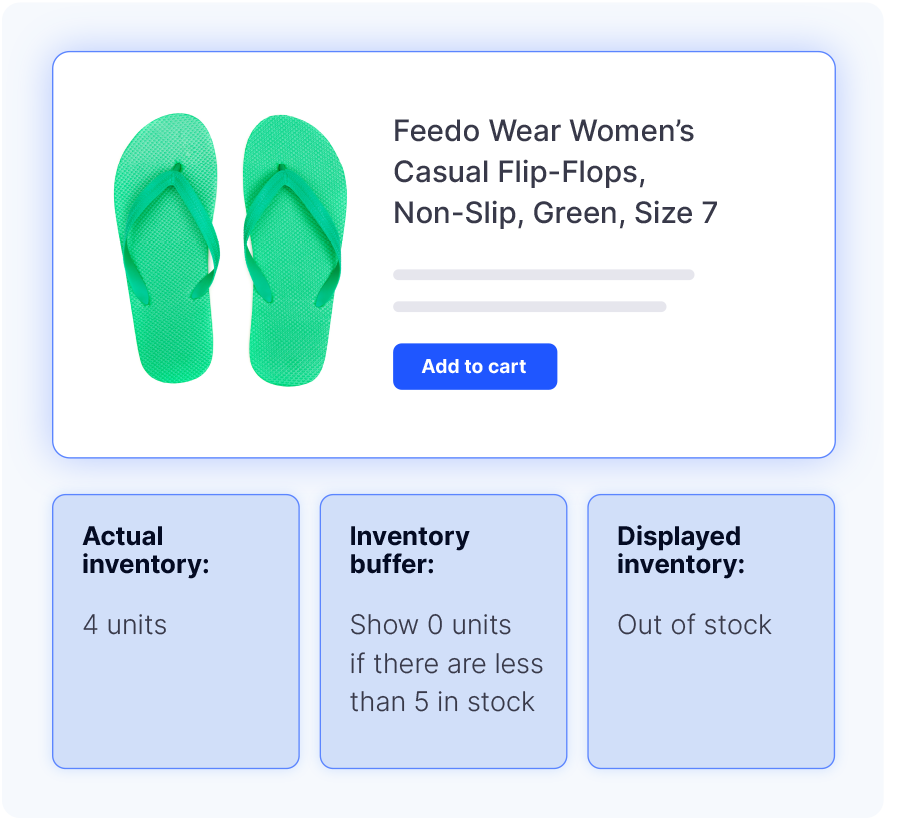Select the 'Actual inventory:' heading
900x819 pixels.
(x=146, y=550)
